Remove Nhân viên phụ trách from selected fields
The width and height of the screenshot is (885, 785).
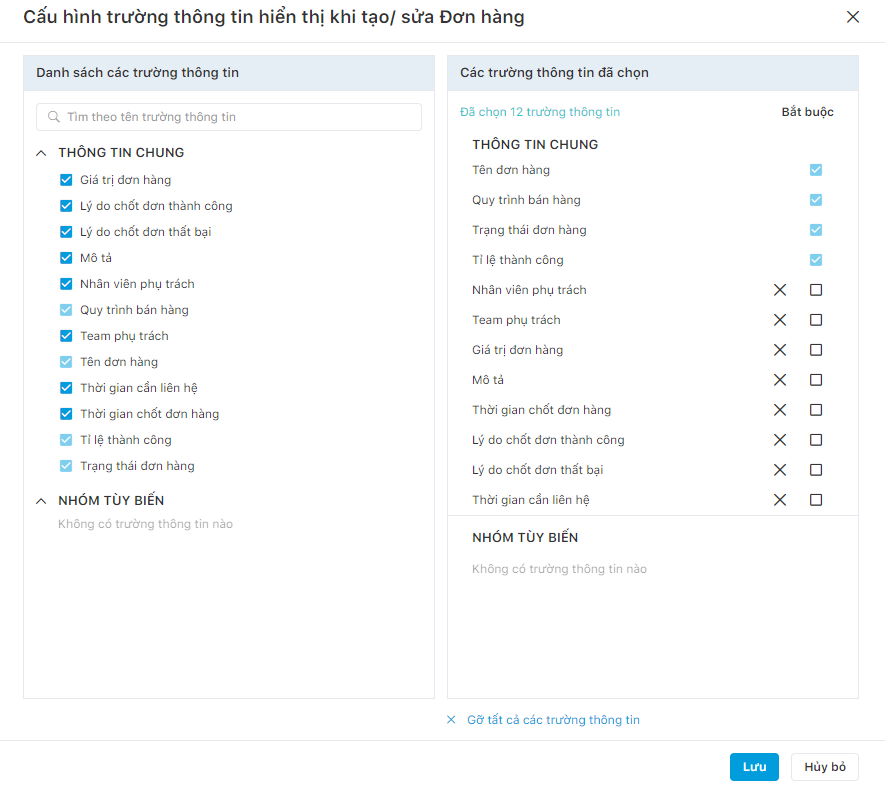[779, 290]
